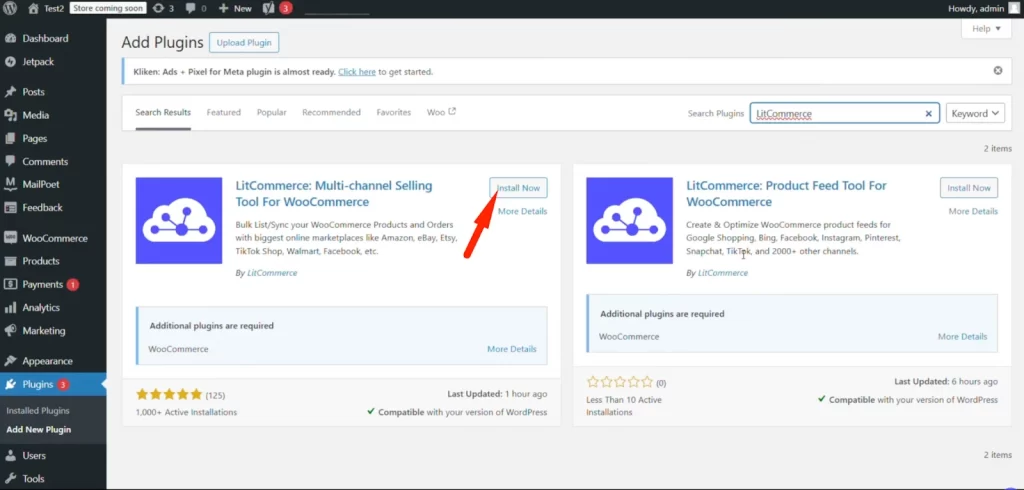The image size is (1024, 490).
Task: Clear the LitCommerce search text
Action: click(928, 114)
